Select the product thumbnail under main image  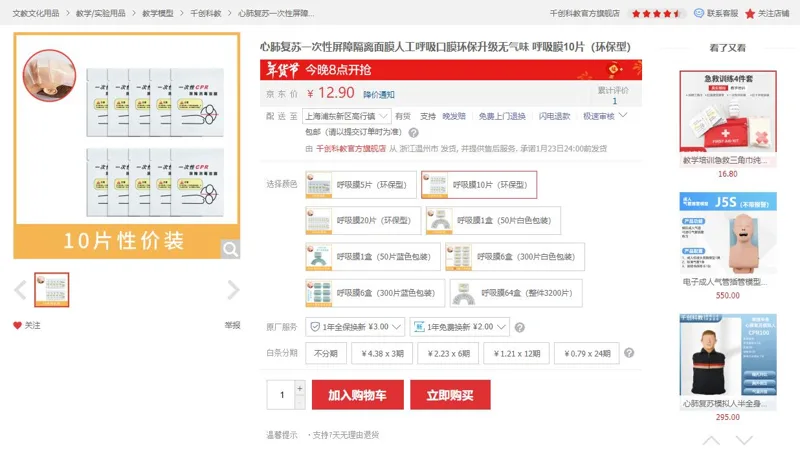52,290
